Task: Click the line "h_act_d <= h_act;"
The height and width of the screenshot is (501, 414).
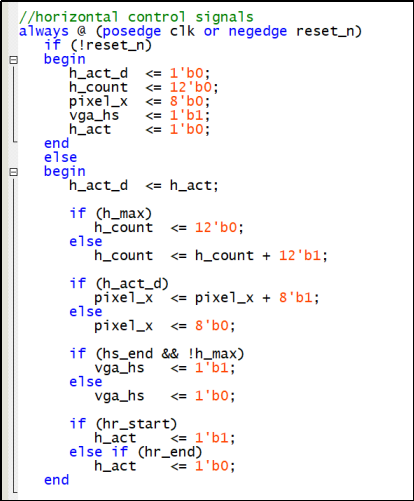Action: 144,186
